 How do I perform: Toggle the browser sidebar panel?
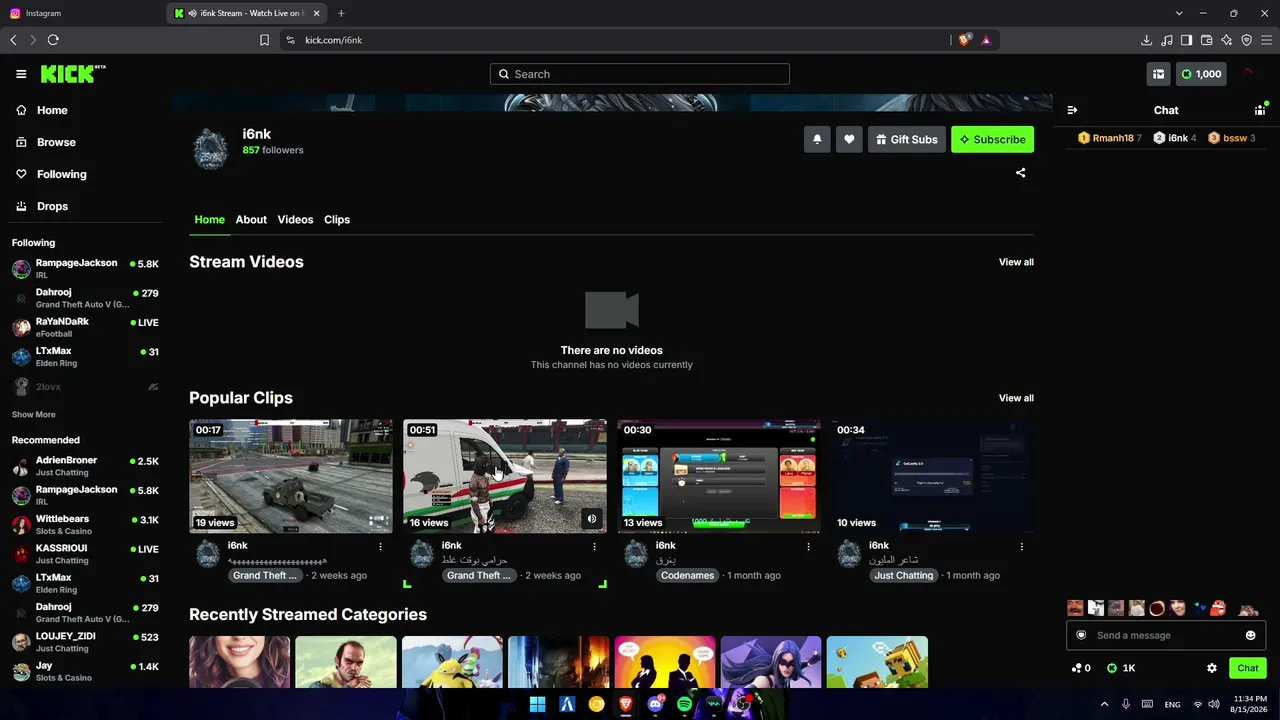click(1186, 40)
